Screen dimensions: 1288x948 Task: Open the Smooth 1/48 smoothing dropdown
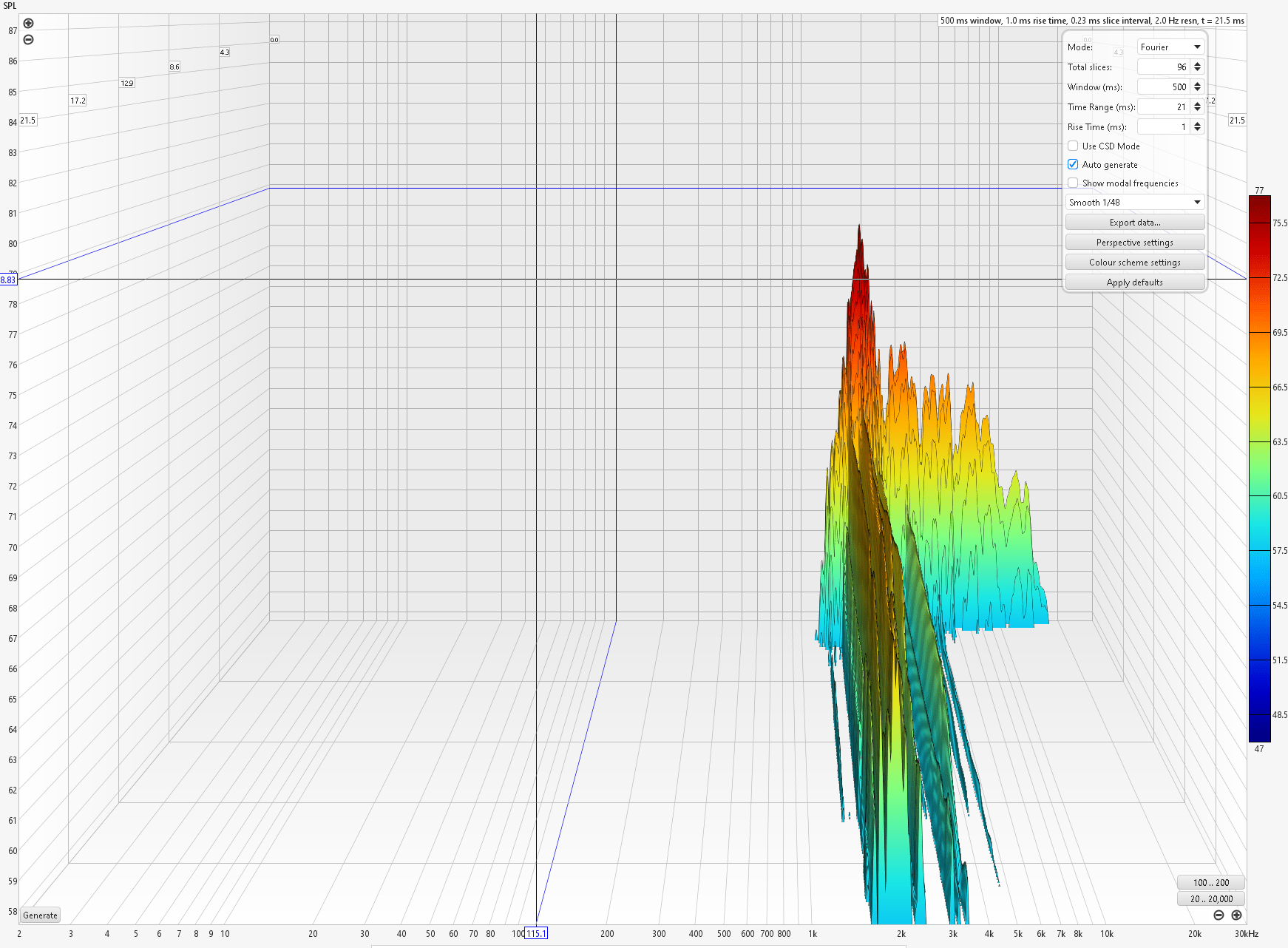point(1135,203)
